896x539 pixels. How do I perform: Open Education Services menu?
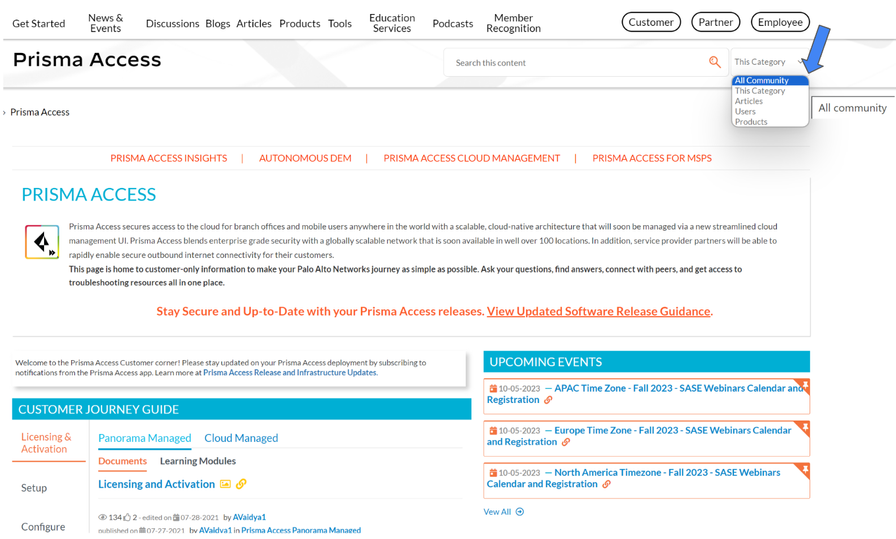[392, 23]
